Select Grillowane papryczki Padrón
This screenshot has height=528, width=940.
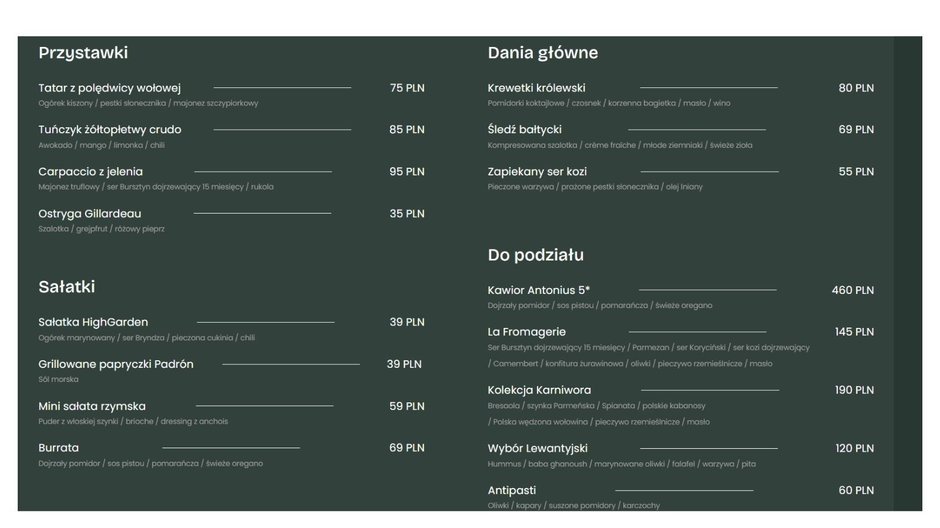(x=116, y=364)
